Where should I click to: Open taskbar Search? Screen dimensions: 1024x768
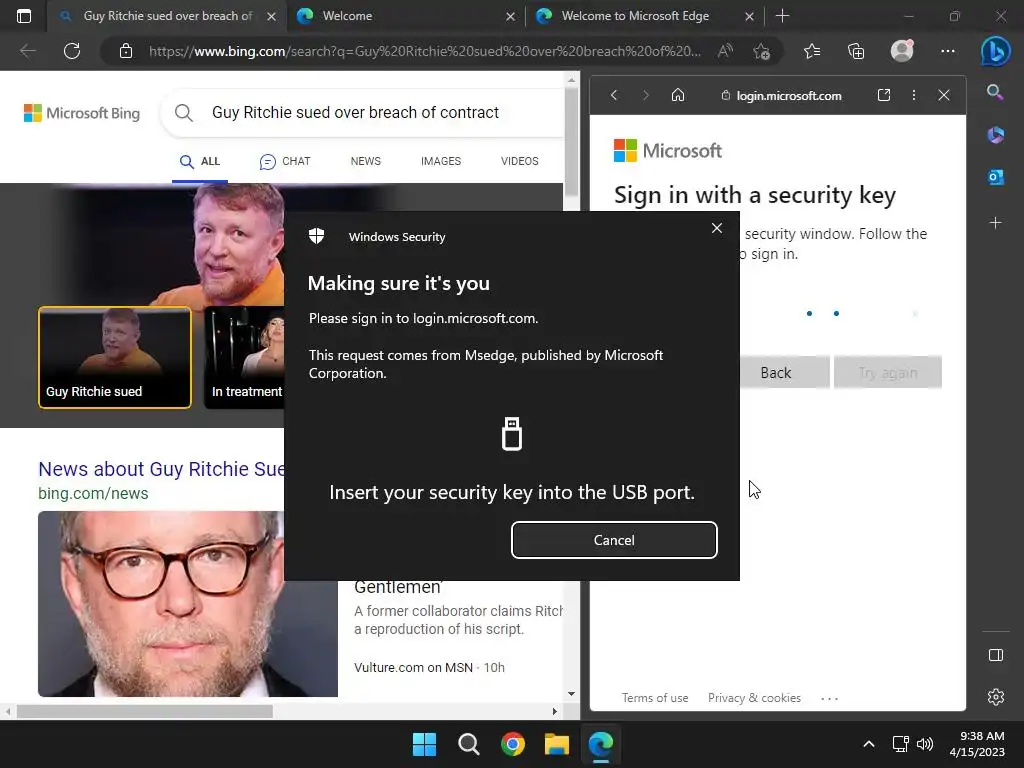(x=468, y=744)
